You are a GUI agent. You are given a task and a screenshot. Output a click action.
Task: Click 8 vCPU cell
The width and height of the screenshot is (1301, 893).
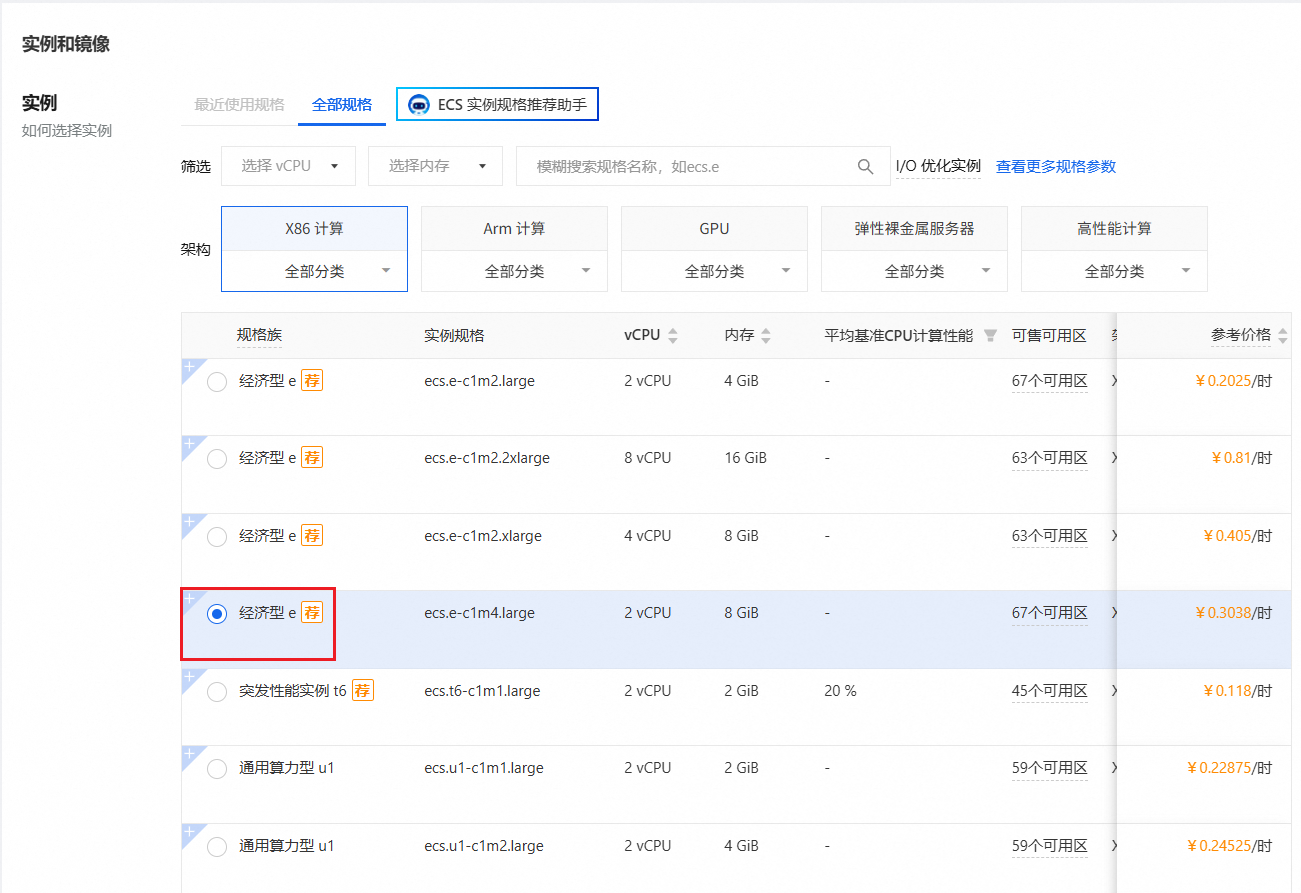coord(648,458)
